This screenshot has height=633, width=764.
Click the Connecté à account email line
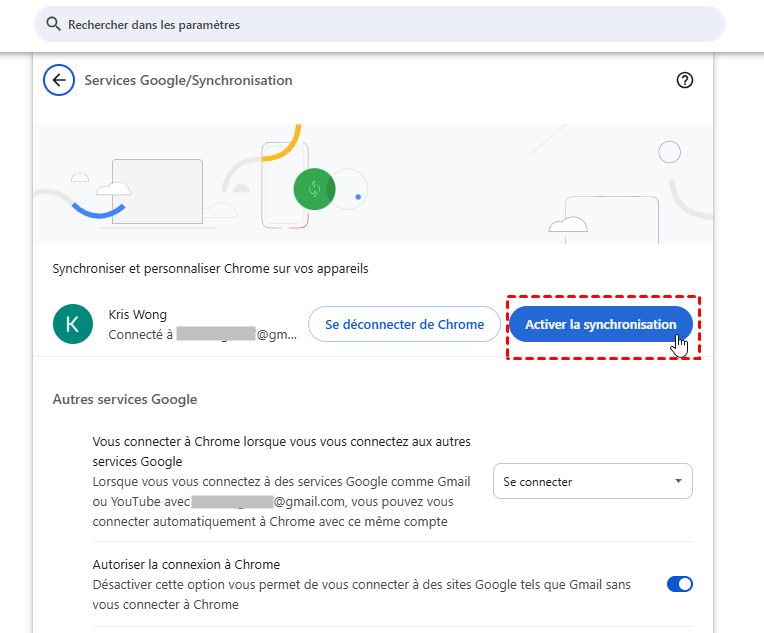click(x=202, y=335)
